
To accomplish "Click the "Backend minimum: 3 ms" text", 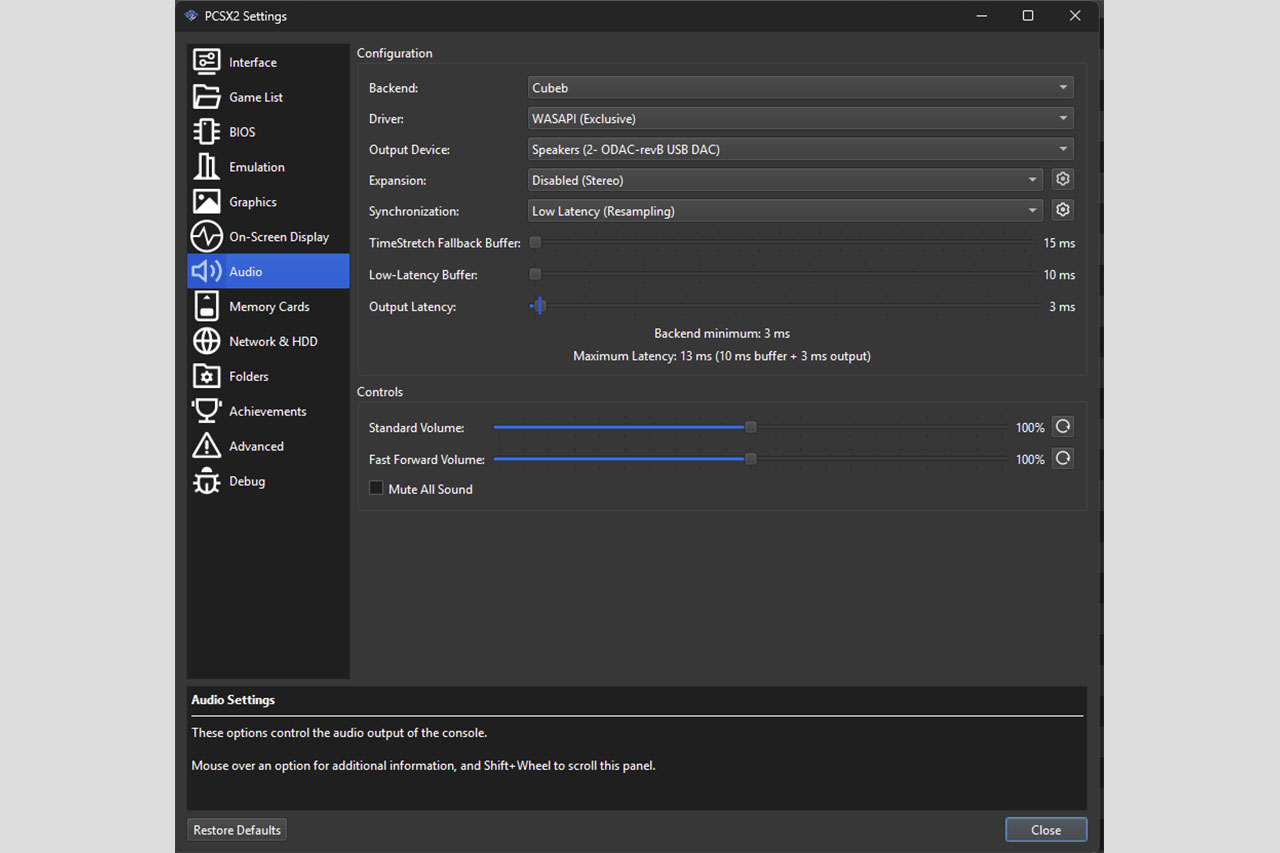I will point(722,333).
